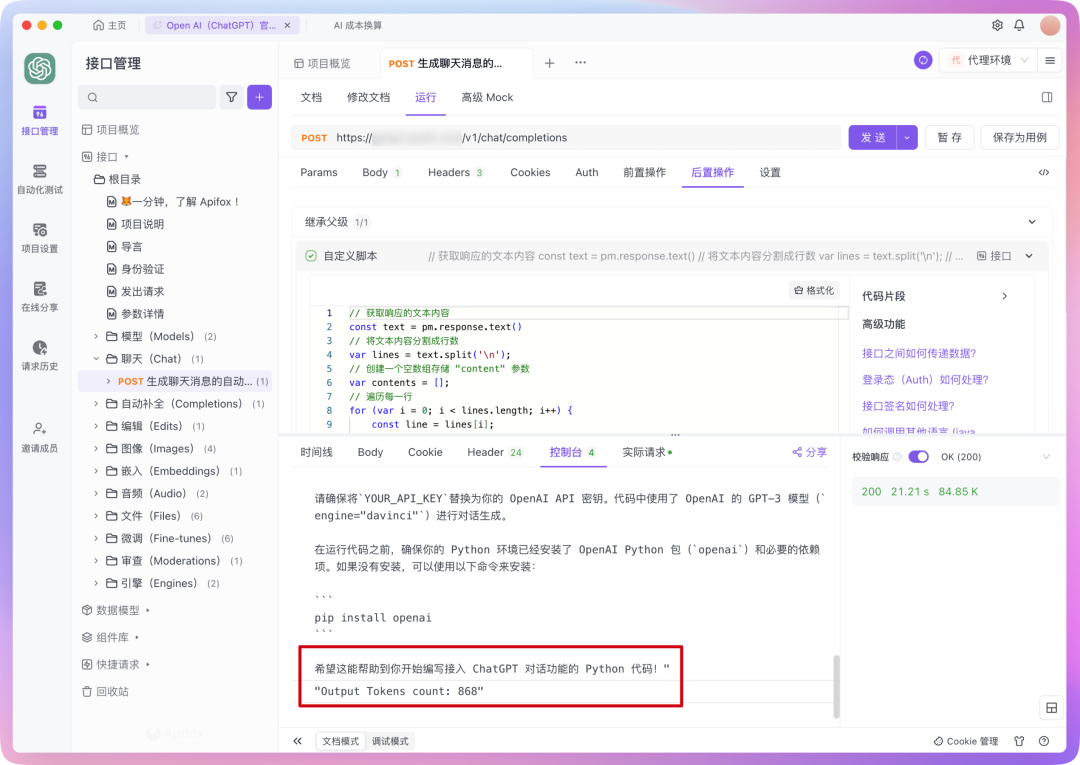This screenshot has width=1080, height=765.
Task: Expand the 模型（Models） folder
Action: tap(97, 336)
